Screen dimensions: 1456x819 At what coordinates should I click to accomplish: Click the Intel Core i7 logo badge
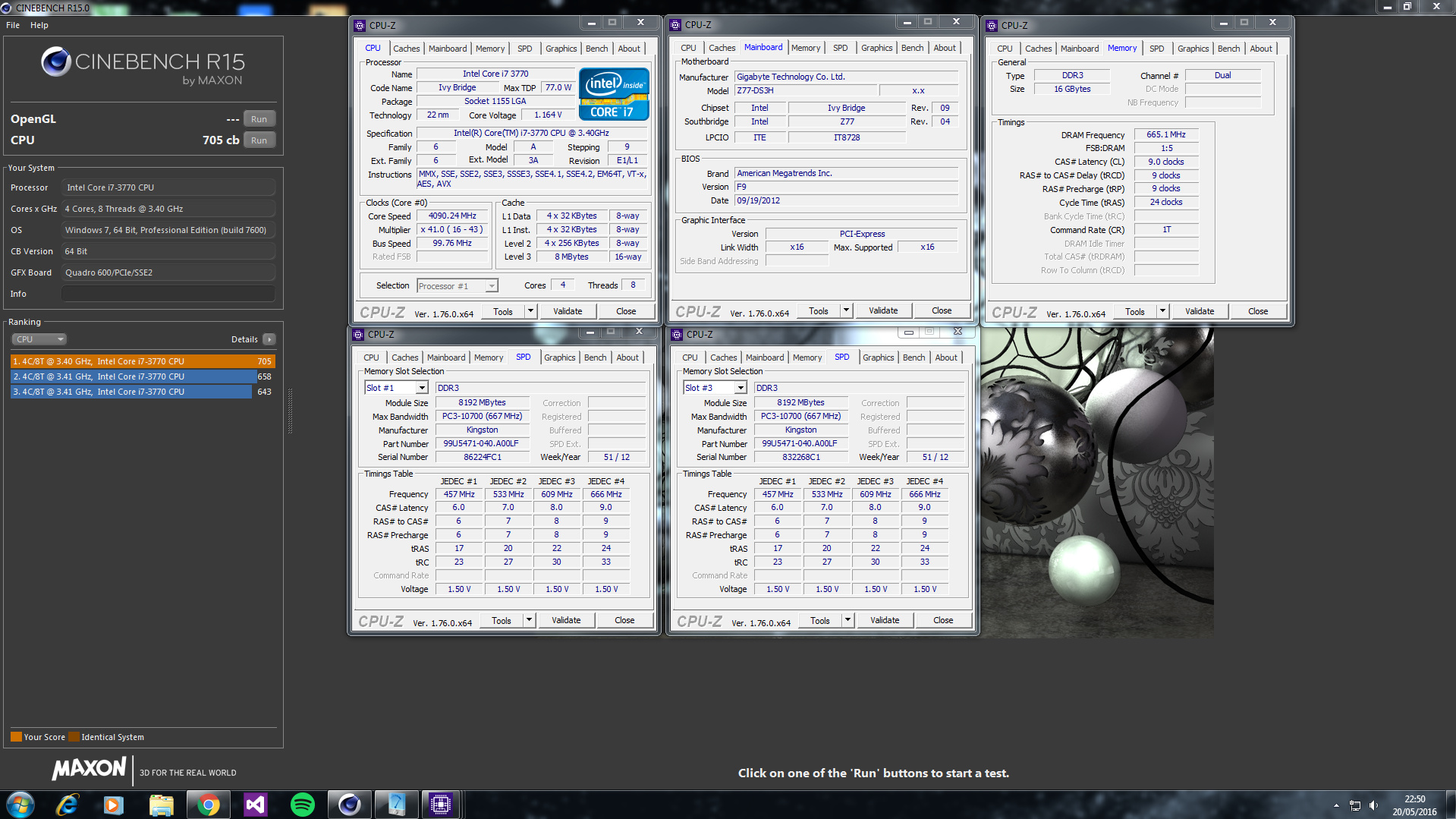[614, 94]
